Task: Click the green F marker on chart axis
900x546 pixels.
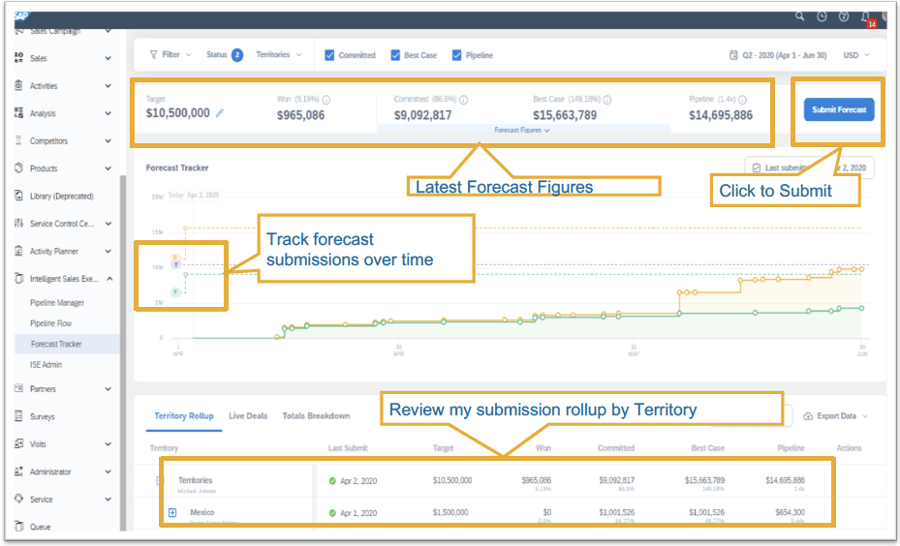Action: 176,292
